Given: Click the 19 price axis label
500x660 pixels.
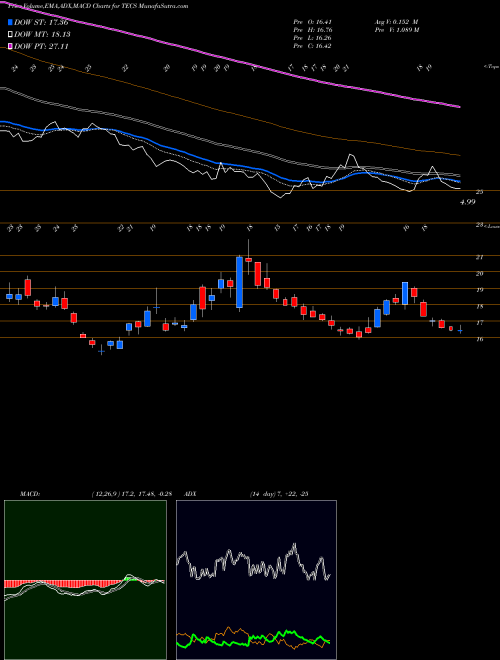Looking at the screenshot, I should pyautogui.click(x=479, y=290).
